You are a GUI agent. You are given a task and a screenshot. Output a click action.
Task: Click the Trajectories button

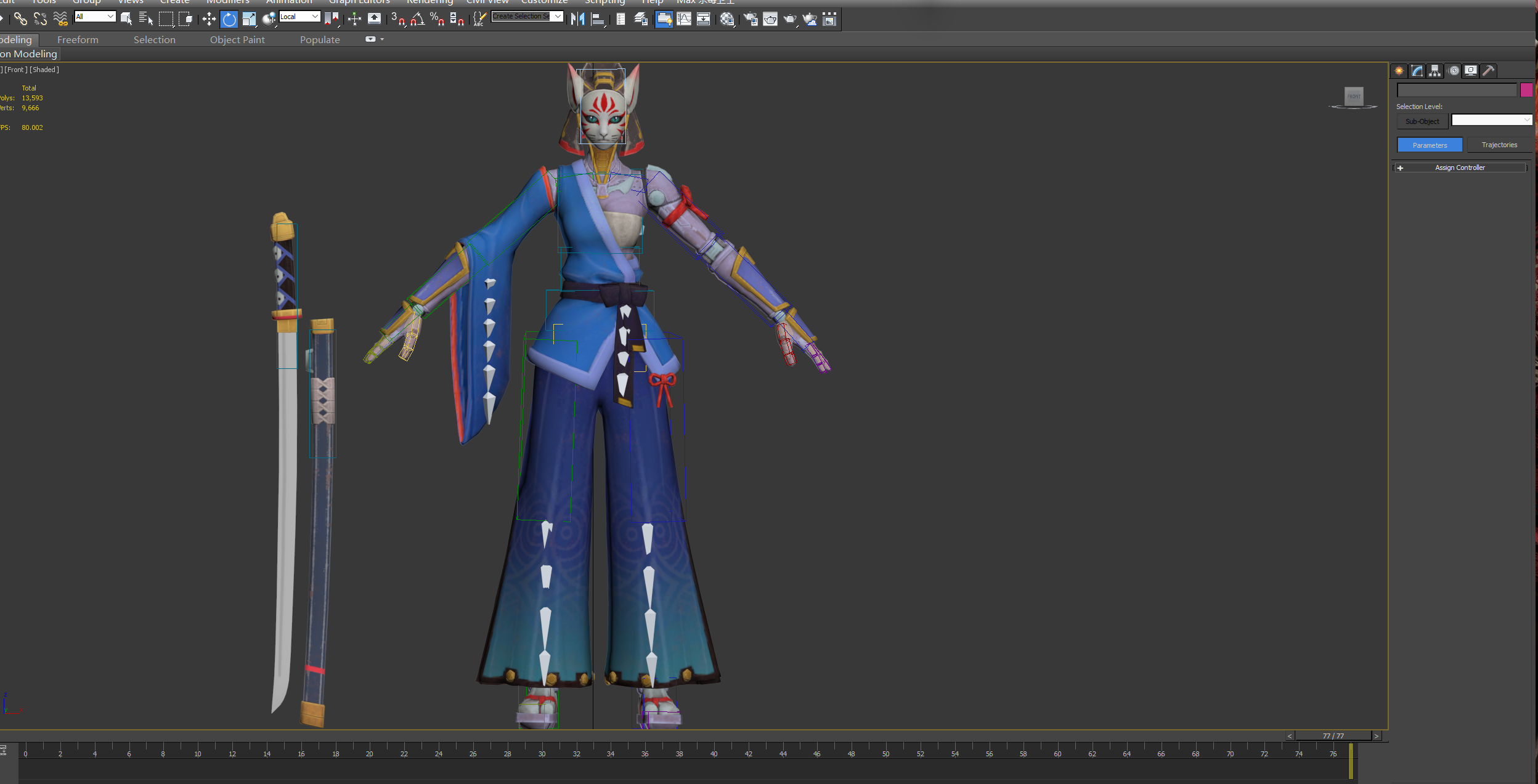pos(1499,145)
